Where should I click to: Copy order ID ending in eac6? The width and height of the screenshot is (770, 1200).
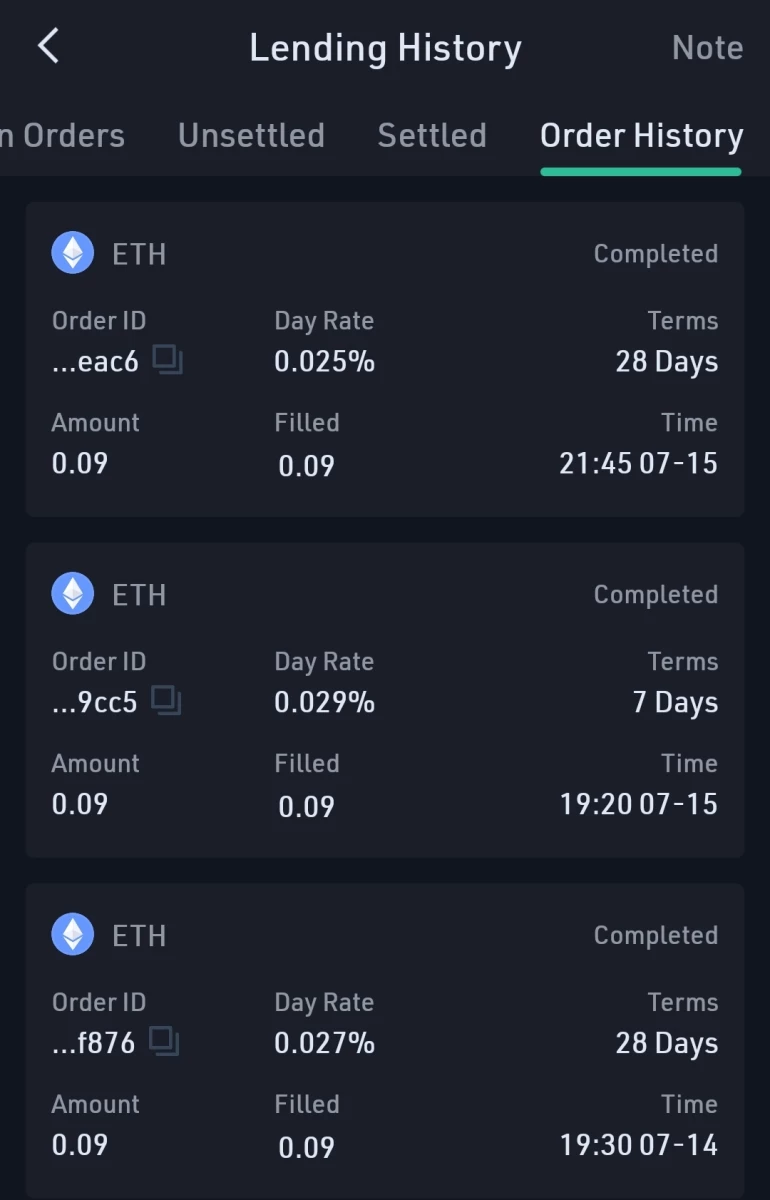[x=167, y=360]
